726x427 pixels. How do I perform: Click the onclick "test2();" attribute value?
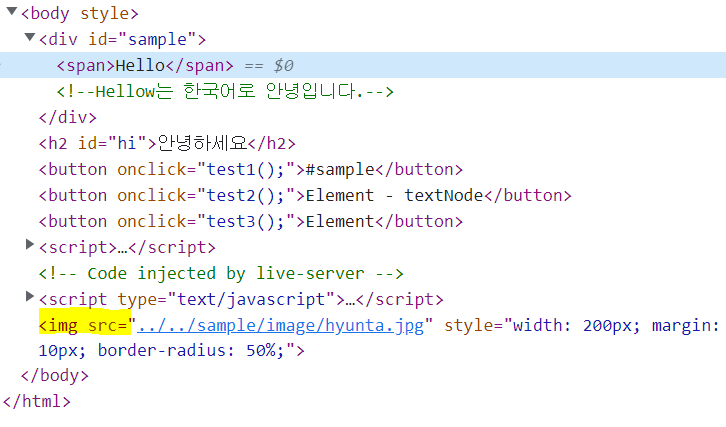coord(245,195)
